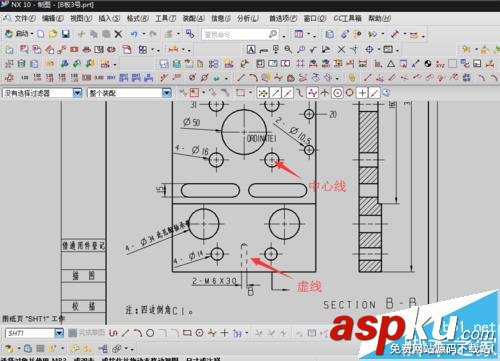Click the Undo arrow icon
500x361 pixels.
click(x=134, y=34)
